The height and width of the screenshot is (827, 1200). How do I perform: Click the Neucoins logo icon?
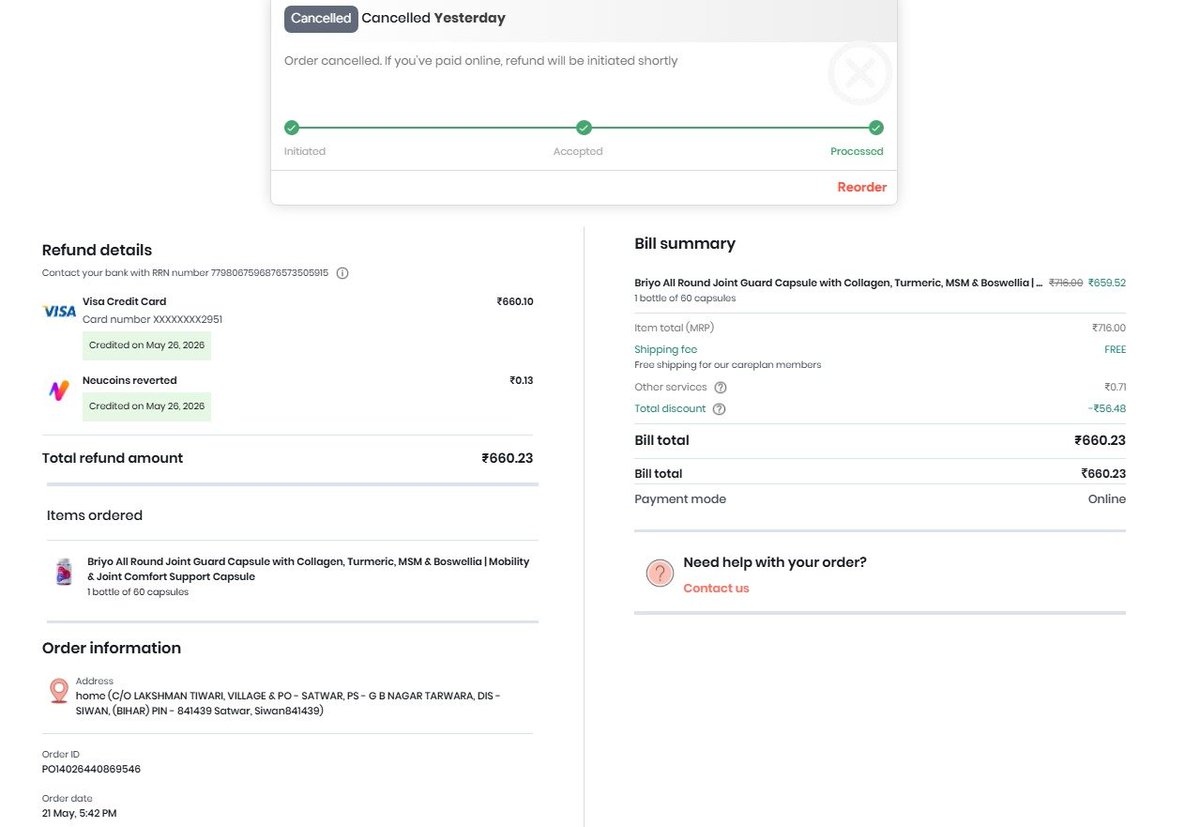pos(59,390)
